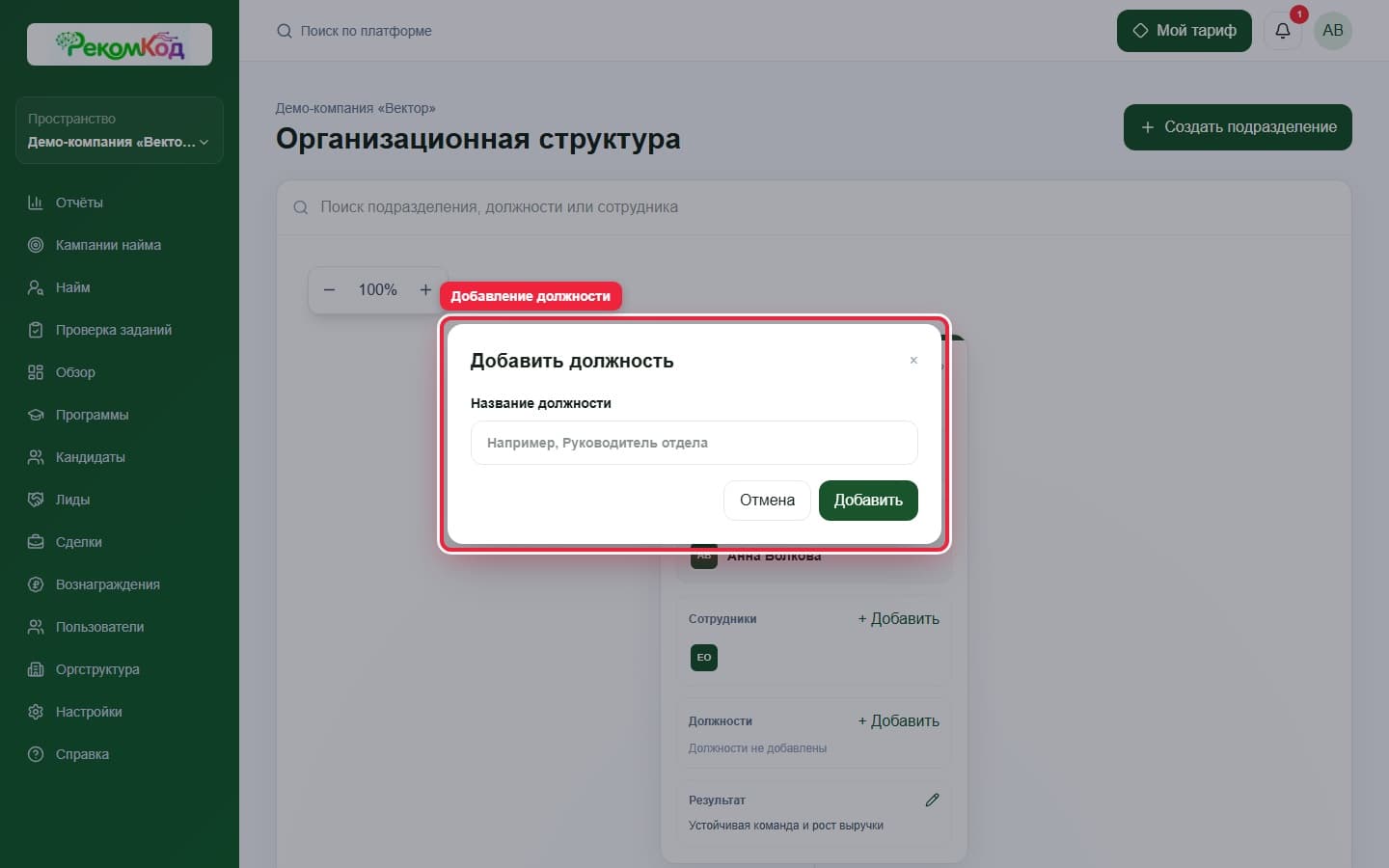This screenshot has height=868, width=1389.
Task: Add a position under Должности
Action: click(x=898, y=721)
